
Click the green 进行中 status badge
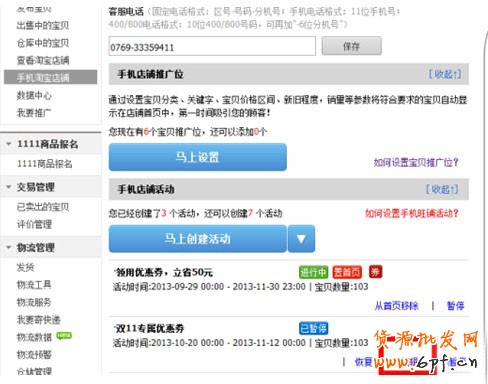click(313, 272)
